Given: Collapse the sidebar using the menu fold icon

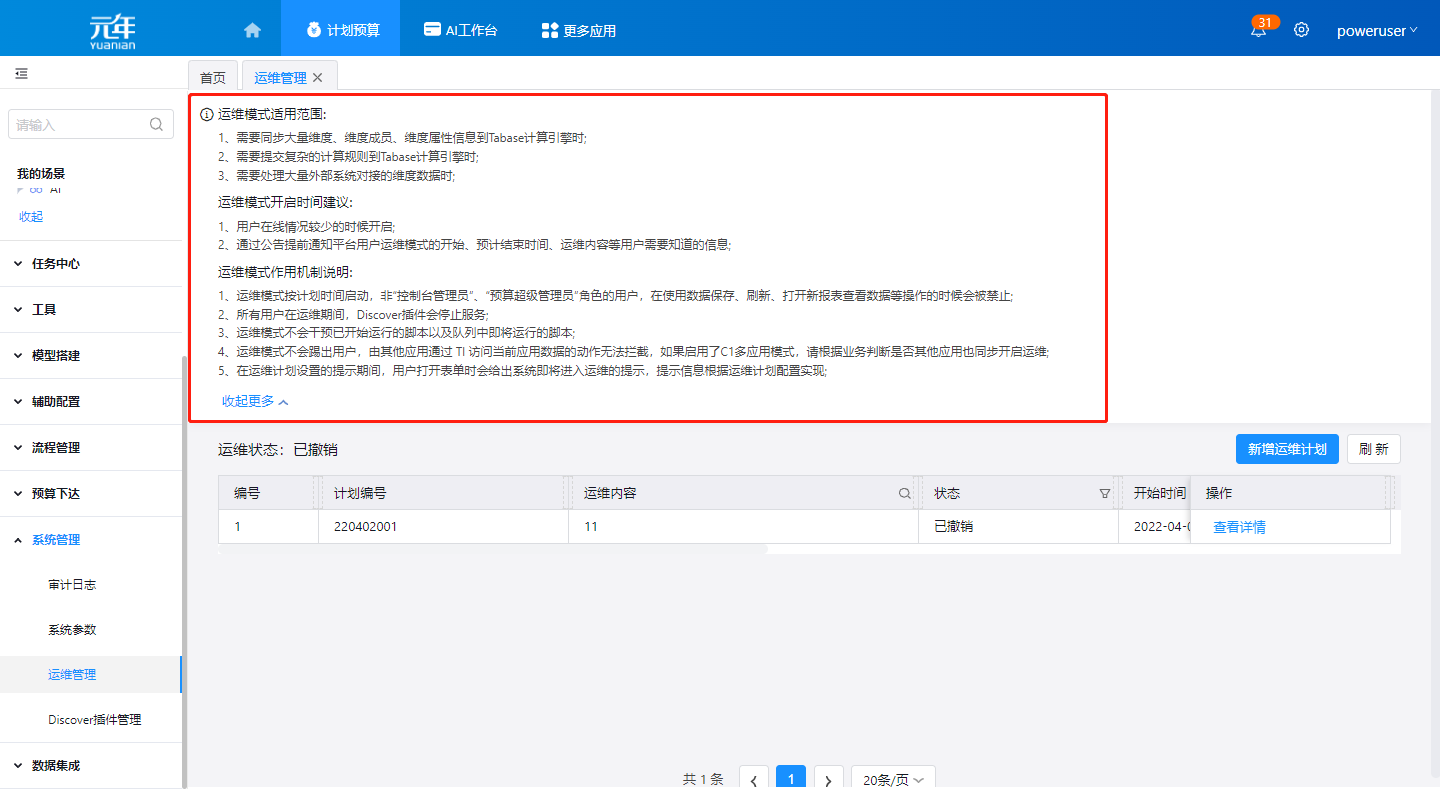Looking at the screenshot, I should coord(21,74).
